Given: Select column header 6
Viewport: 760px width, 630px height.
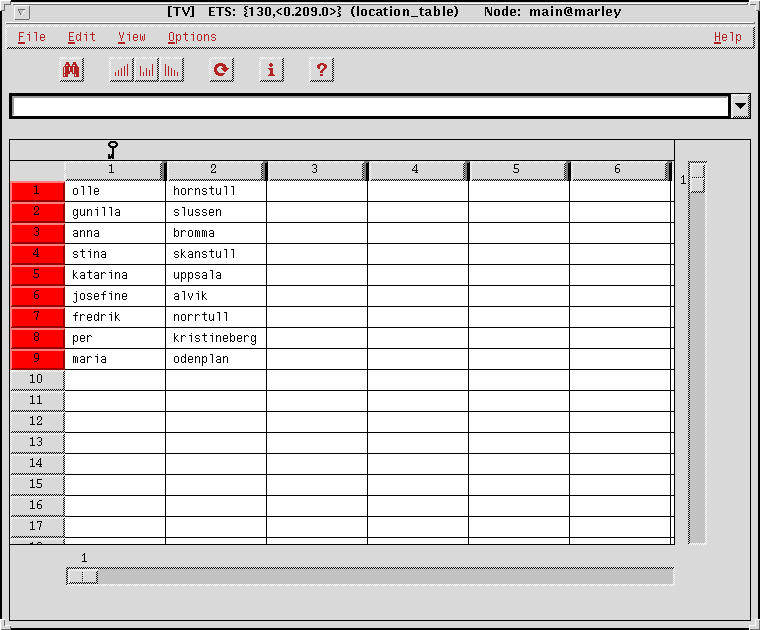Looking at the screenshot, I should tap(620, 170).
